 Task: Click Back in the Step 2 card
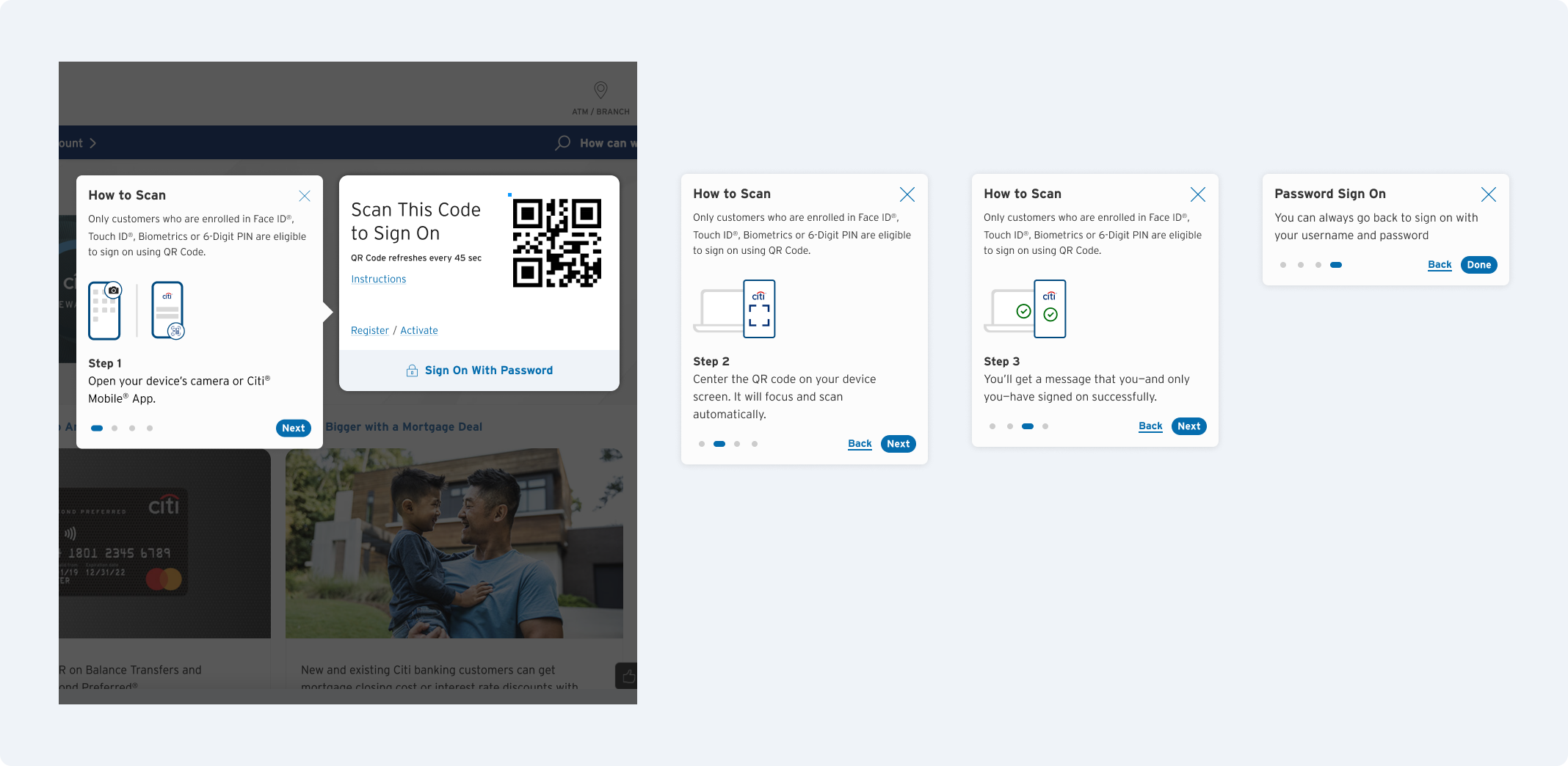[x=860, y=444]
